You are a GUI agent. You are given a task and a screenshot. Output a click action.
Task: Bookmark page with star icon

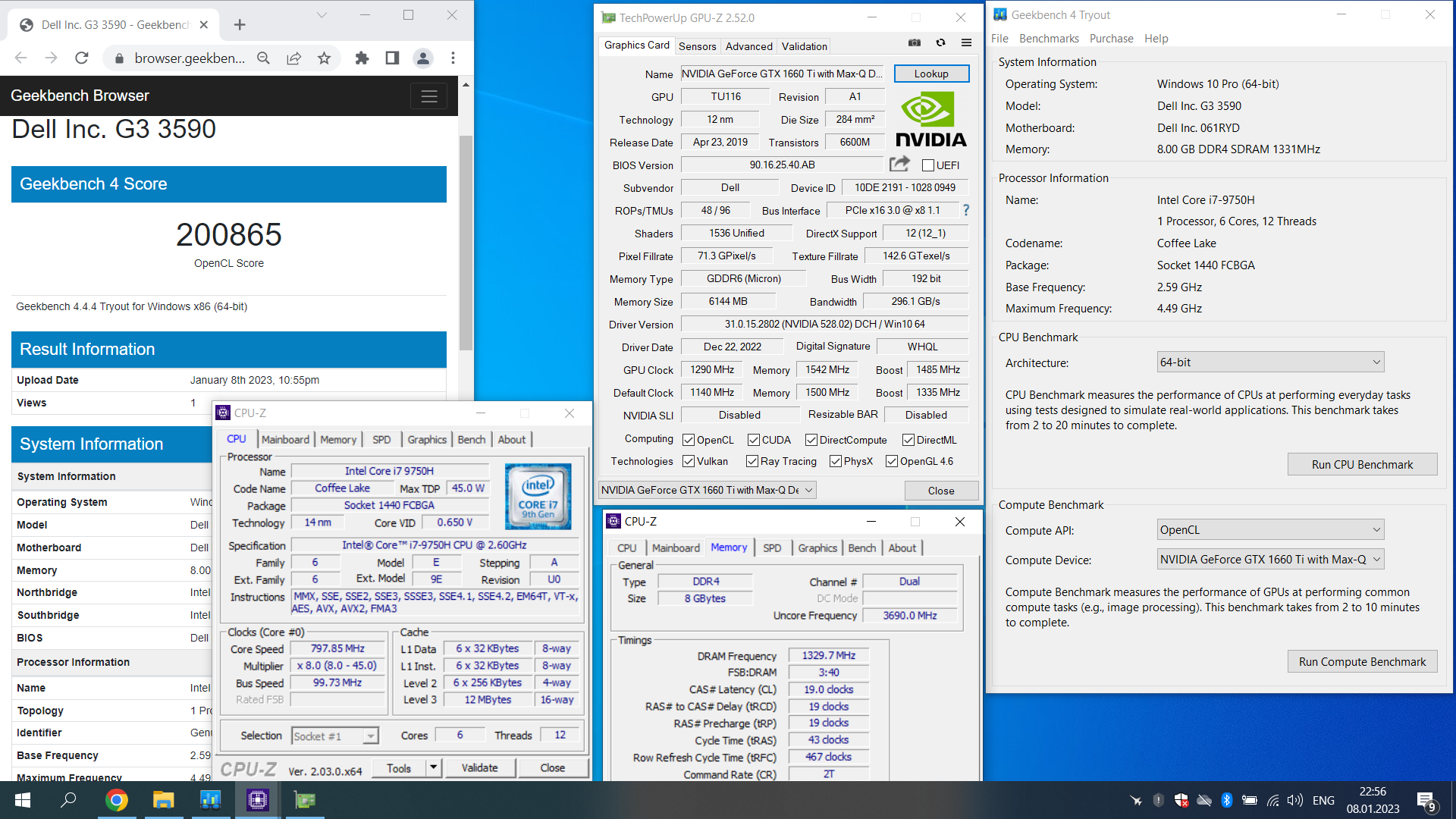pyautogui.click(x=324, y=58)
